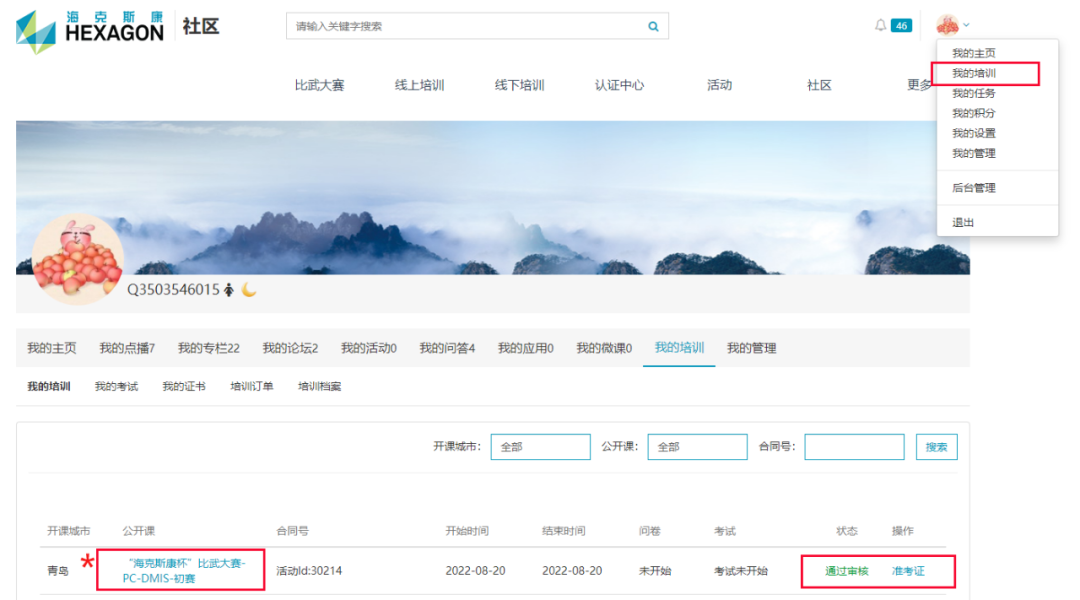The height and width of the screenshot is (600, 1080).
Task: Choose 退出 from the user menu
Action: (x=963, y=222)
